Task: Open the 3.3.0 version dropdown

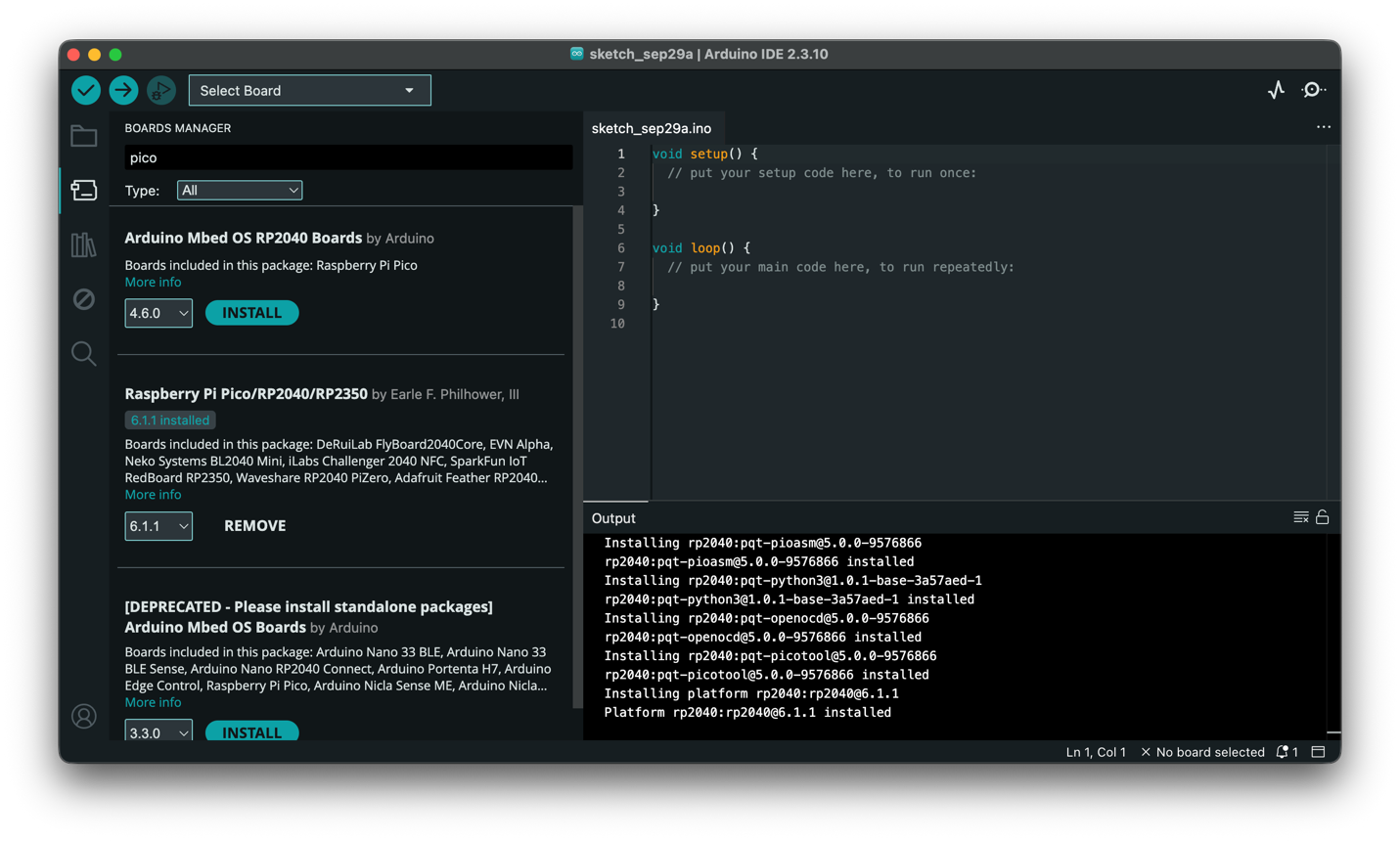Action: click(x=158, y=731)
